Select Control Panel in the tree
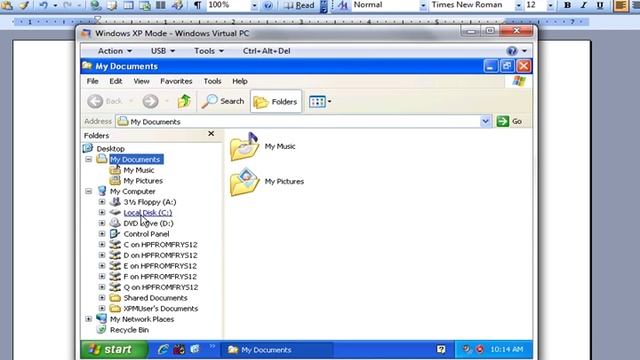The width and height of the screenshot is (640, 360). tap(146, 234)
